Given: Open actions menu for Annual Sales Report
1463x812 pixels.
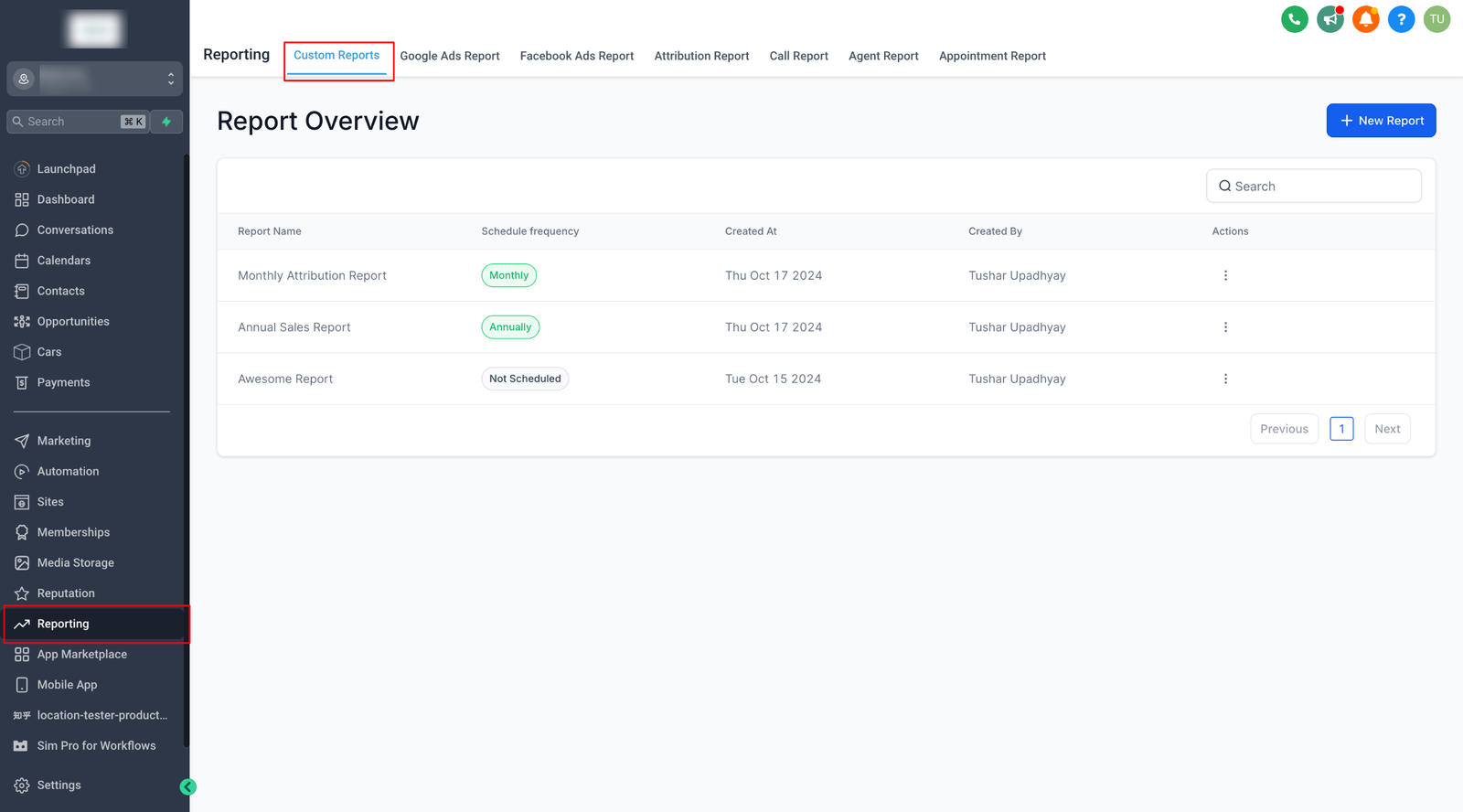Looking at the screenshot, I should [x=1225, y=327].
